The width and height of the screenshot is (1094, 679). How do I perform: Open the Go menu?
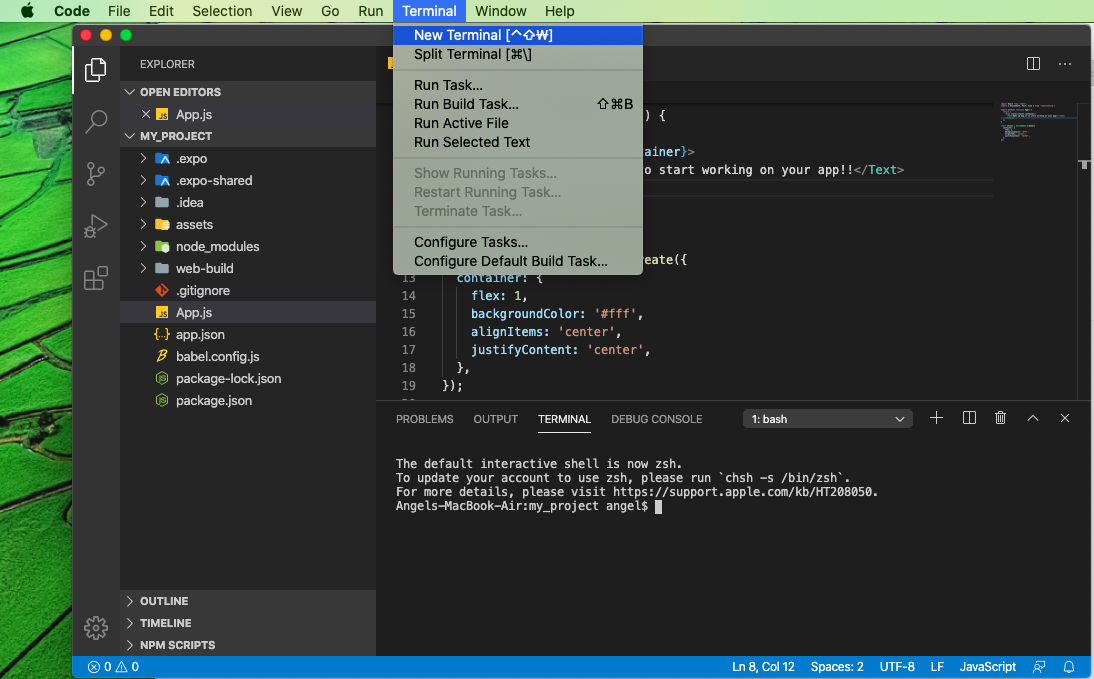pyautogui.click(x=330, y=10)
